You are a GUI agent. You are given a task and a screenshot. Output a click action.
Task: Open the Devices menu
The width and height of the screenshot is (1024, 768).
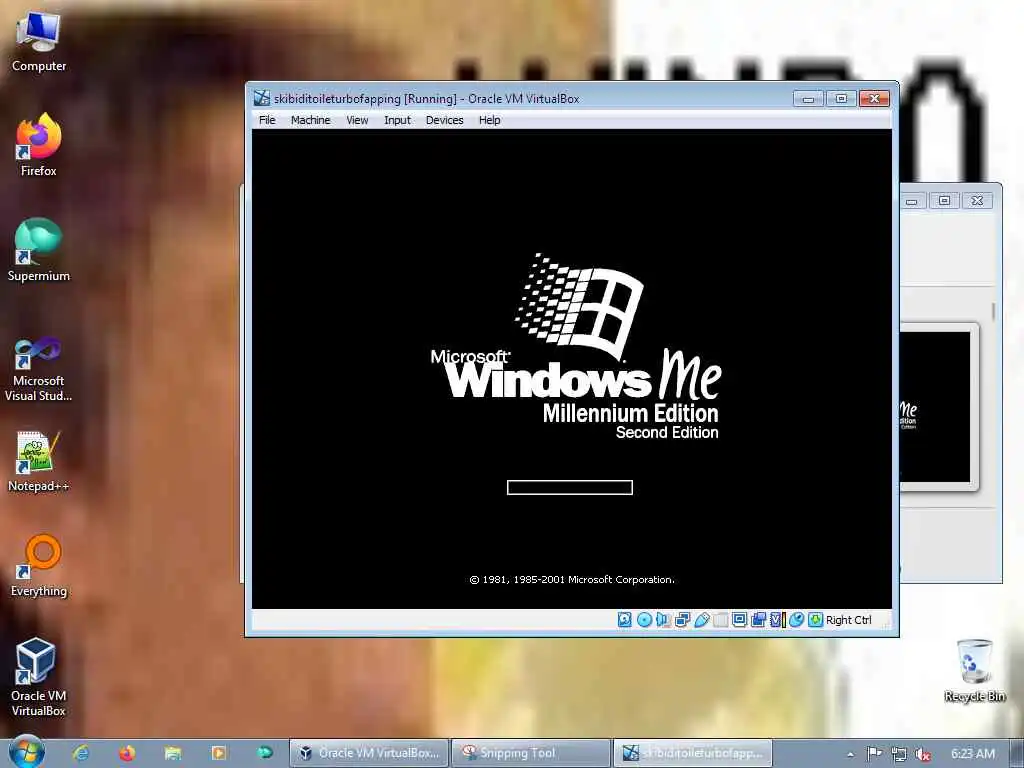pos(444,120)
